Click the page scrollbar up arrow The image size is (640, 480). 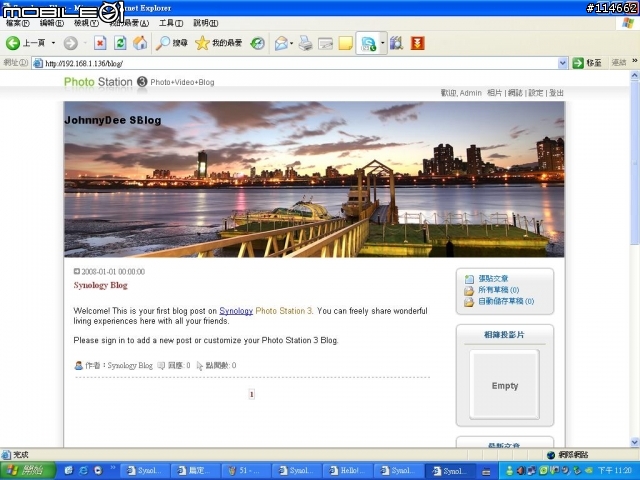coord(634,76)
